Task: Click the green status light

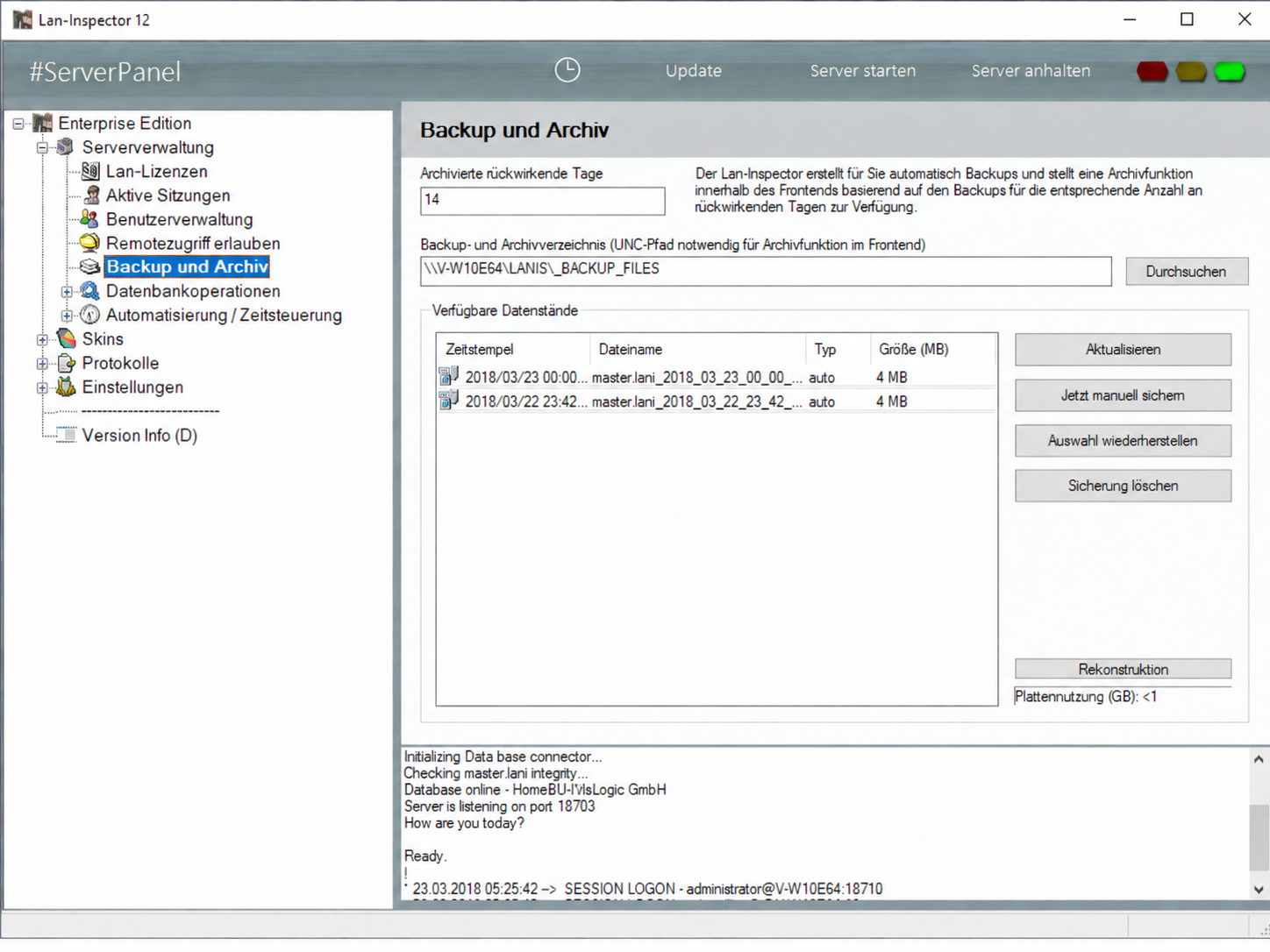Action: click(1230, 71)
